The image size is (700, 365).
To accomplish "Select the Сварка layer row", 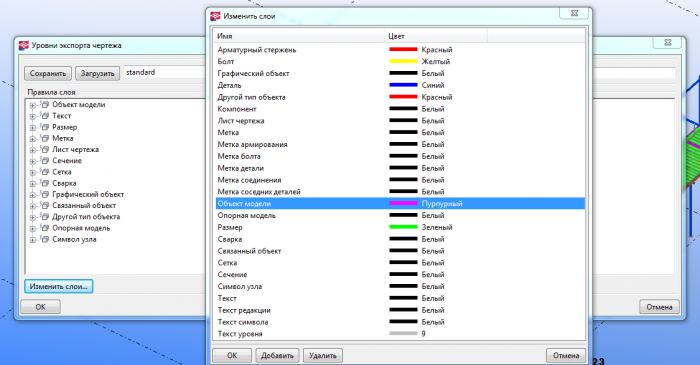I will tap(400, 239).
